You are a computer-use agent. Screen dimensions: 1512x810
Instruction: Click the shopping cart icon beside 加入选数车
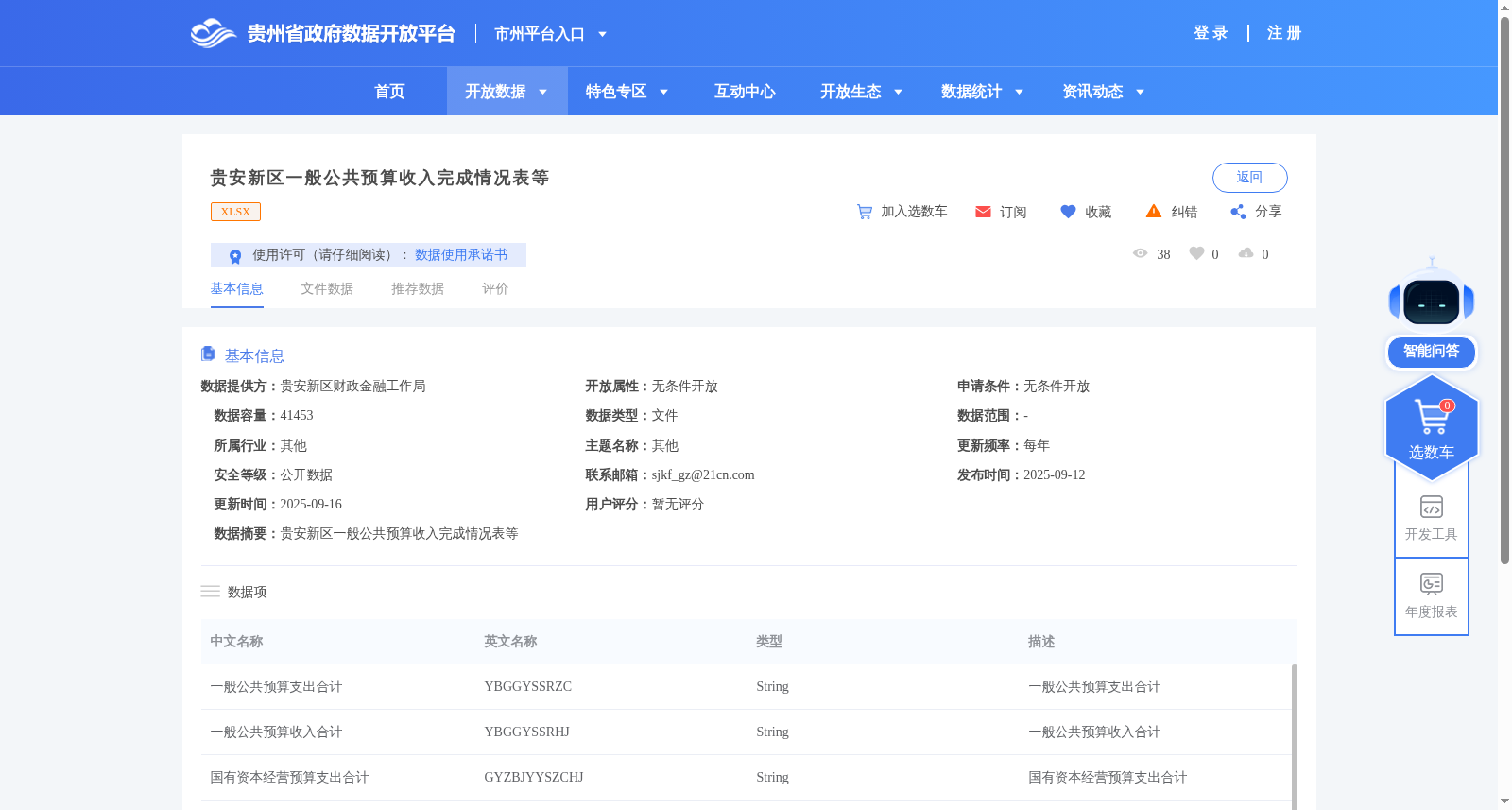[865, 212]
